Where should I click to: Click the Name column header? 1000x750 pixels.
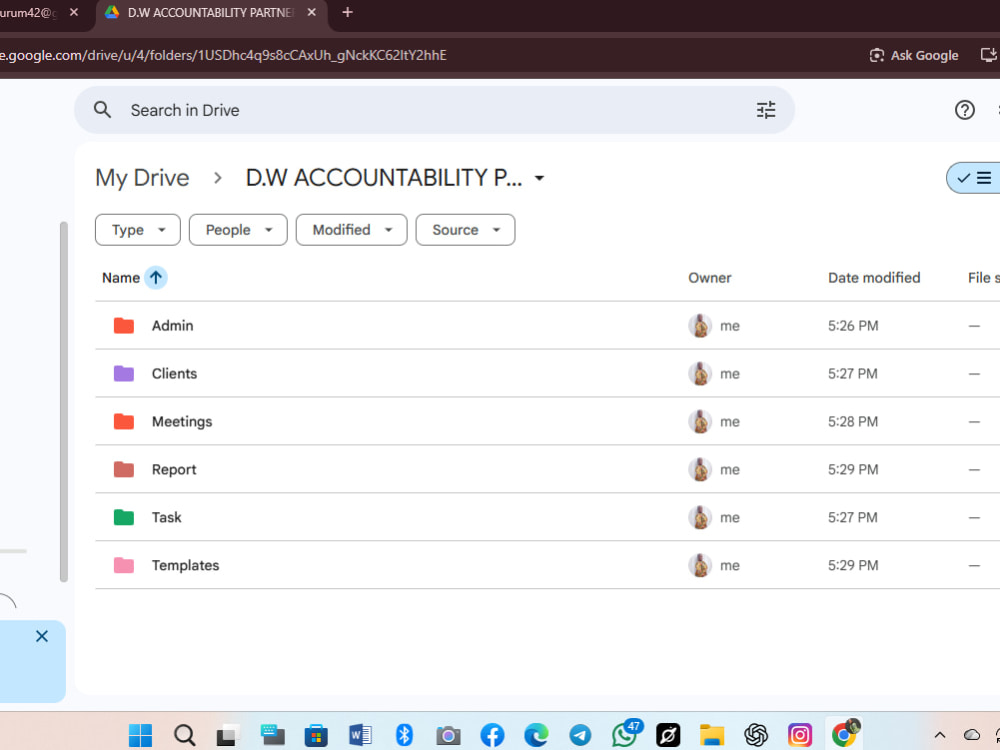click(x=121, y=277)
